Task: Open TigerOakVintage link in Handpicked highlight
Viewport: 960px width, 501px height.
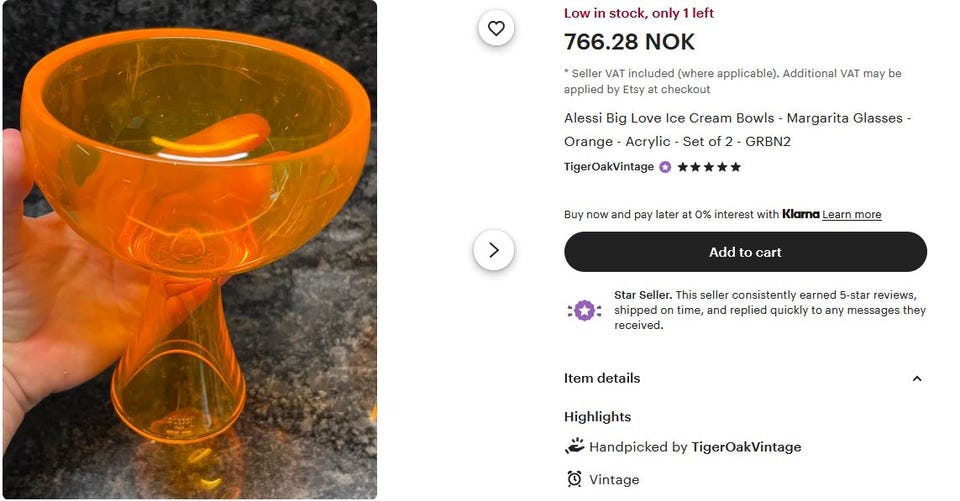Action: click(746, 447)
